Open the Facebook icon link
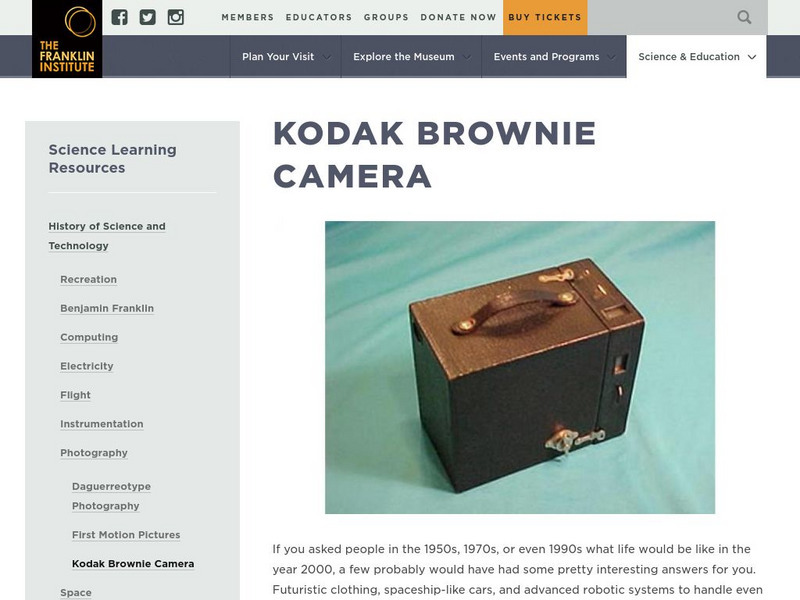The width and height of the screenshot is (800, 600). tap(119, 17)
